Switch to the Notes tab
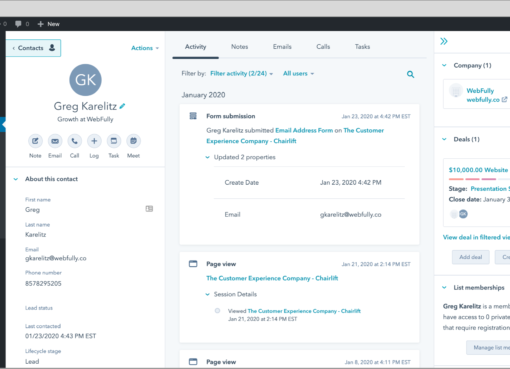Screen dimensions: 510x369 click(239, 47)
